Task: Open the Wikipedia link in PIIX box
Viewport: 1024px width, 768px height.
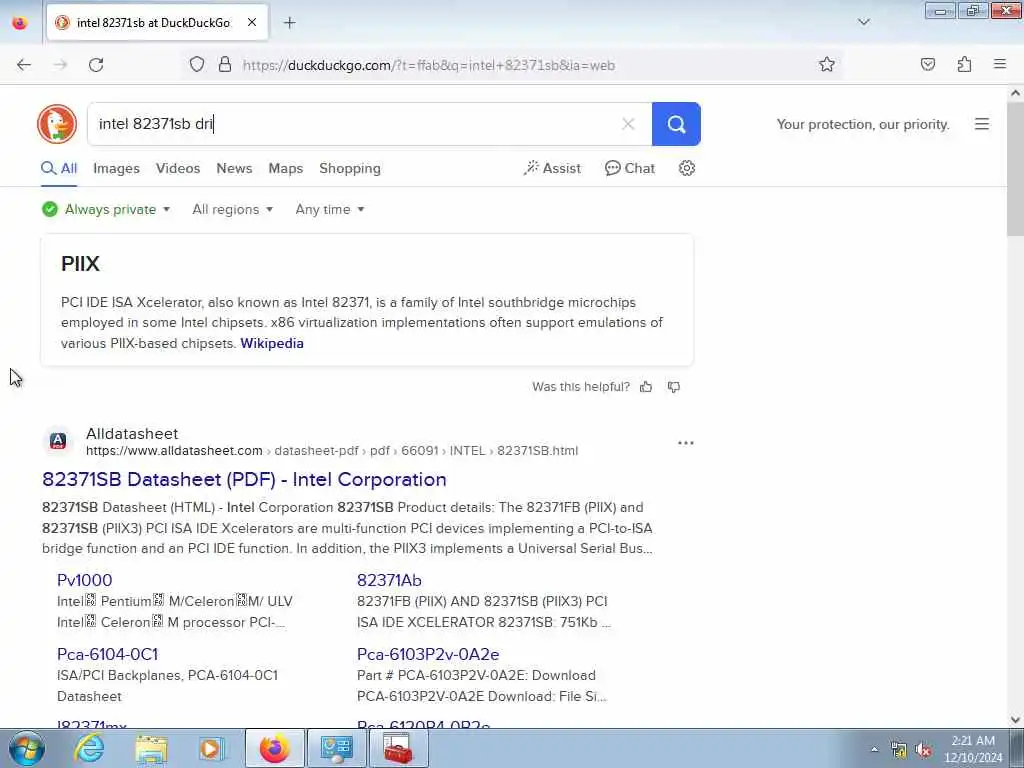Action: (272, 344)
